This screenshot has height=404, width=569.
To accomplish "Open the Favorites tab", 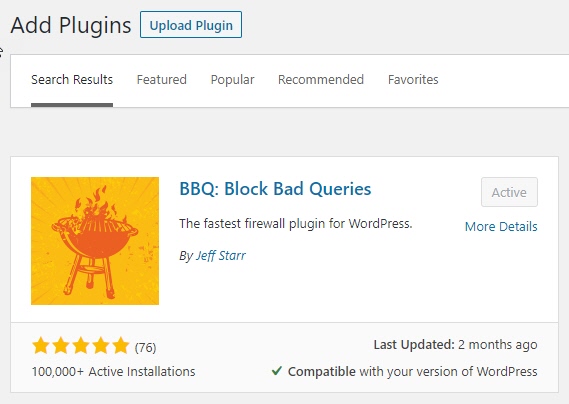I will coord(413,79).
